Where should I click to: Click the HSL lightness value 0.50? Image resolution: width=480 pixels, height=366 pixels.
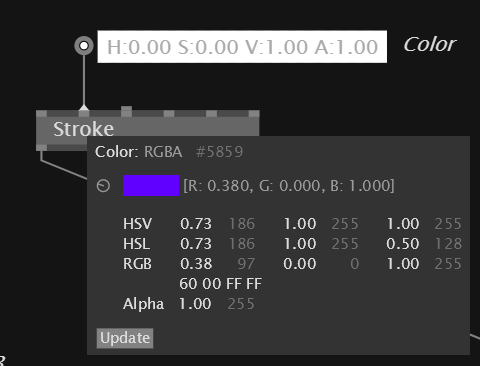coord(403,244)
